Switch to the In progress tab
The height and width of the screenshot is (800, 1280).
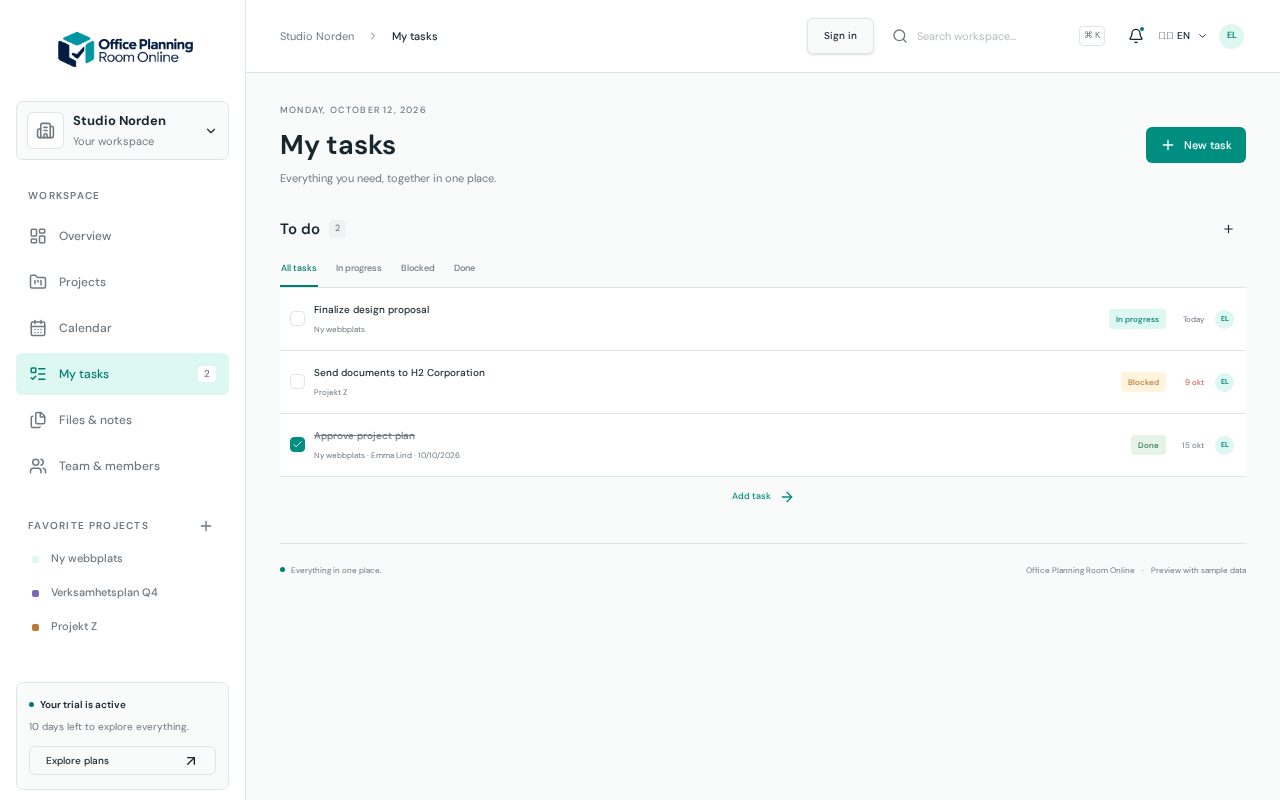click(x=359, y=268)
